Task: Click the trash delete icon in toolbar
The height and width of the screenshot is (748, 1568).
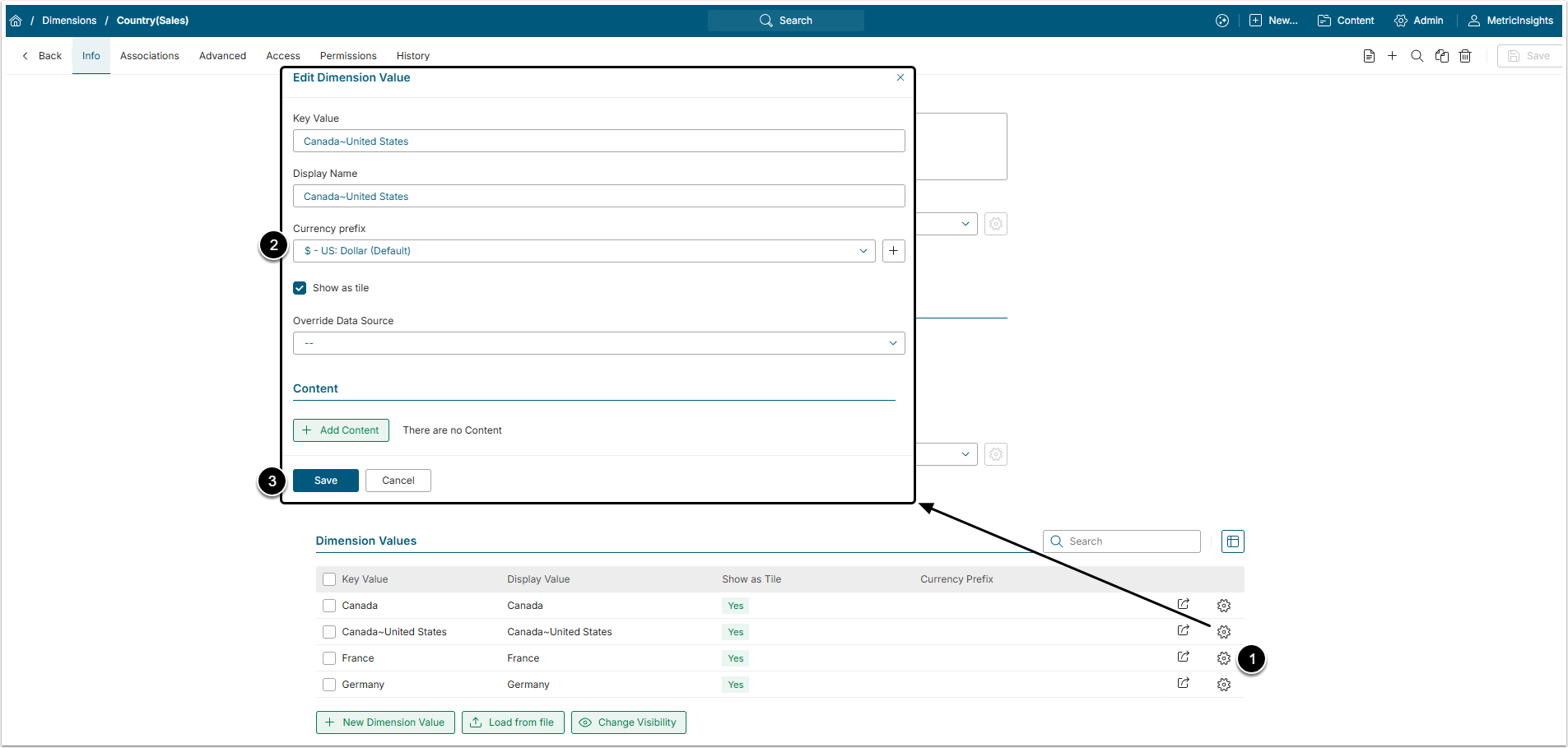Action: 1465,56
